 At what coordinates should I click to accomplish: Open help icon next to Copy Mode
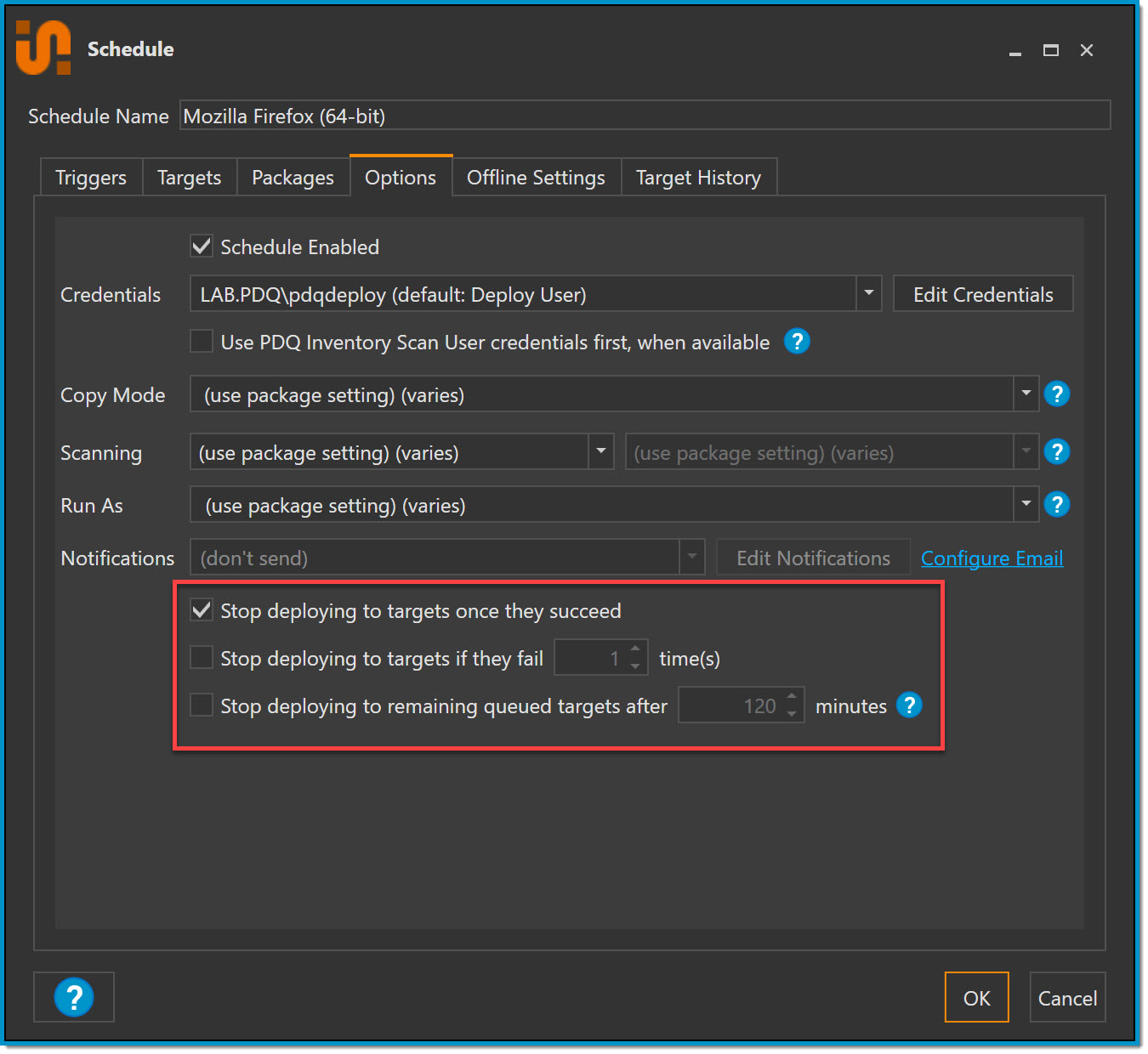(x=1057, y=394)
